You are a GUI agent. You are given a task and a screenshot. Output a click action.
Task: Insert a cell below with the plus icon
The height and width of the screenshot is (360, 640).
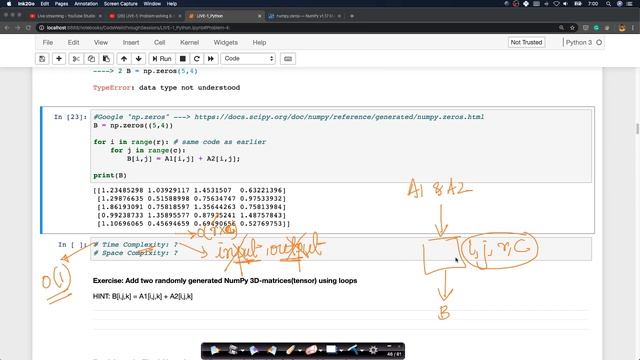(59, 59)
